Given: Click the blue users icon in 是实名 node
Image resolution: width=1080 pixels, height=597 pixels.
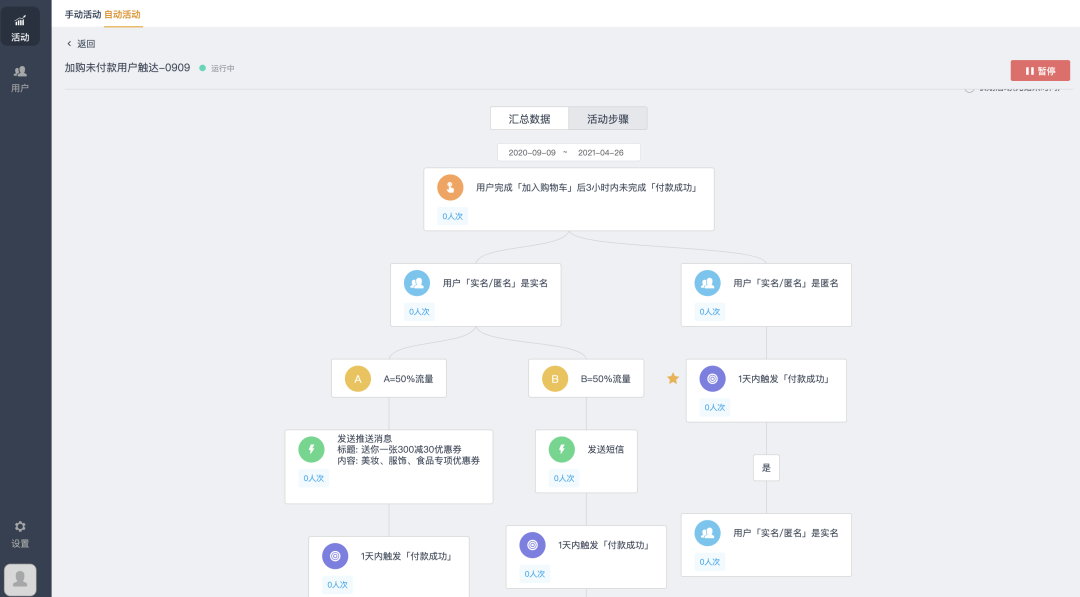Looking at the screenshot, I should coord(417,283).
